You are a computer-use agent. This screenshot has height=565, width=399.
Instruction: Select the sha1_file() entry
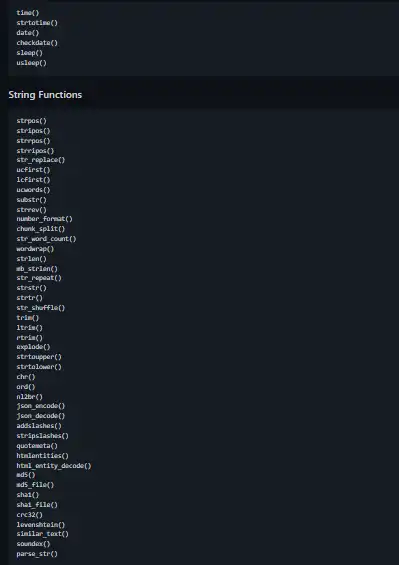pos(37,505)
